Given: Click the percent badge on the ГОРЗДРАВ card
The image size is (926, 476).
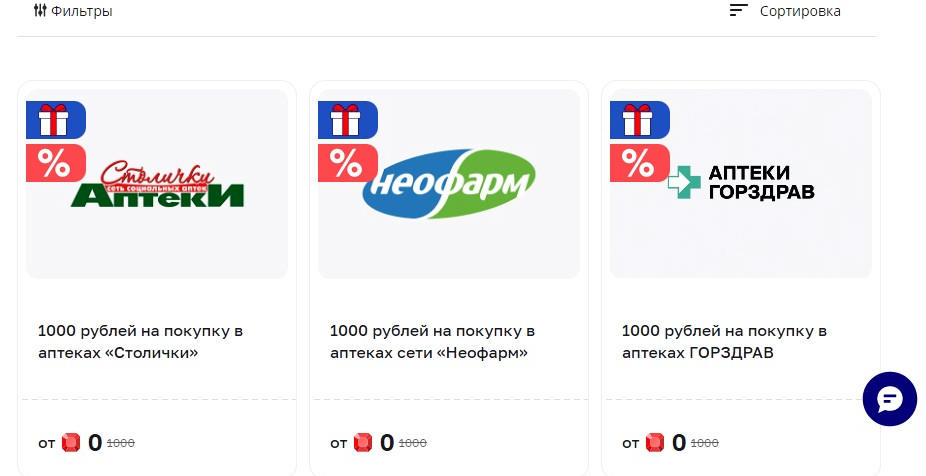Looking at the screenshot, I should 640,163.
